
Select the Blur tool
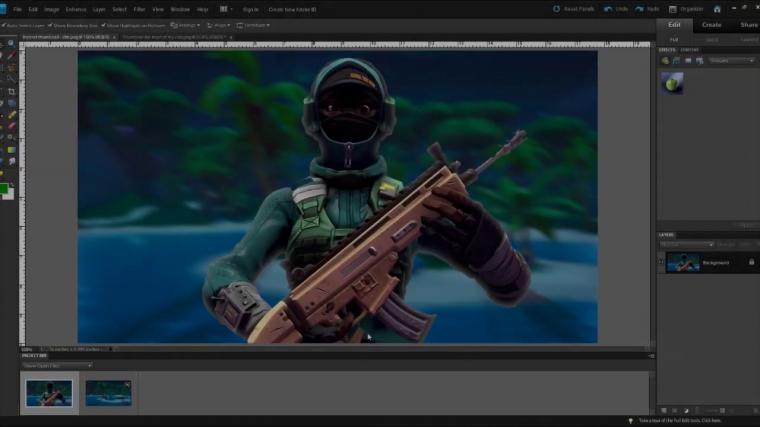point(11,161)
